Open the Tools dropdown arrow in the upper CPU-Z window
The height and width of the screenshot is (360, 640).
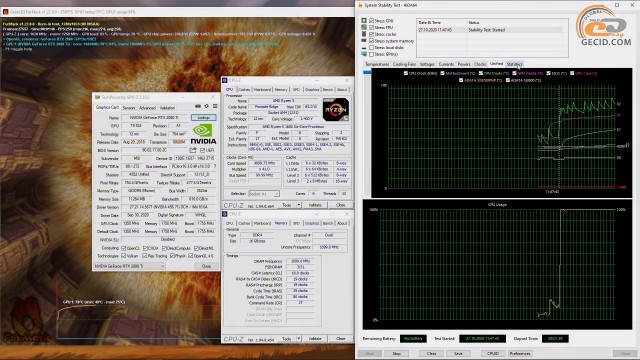(x=299, y=205)
